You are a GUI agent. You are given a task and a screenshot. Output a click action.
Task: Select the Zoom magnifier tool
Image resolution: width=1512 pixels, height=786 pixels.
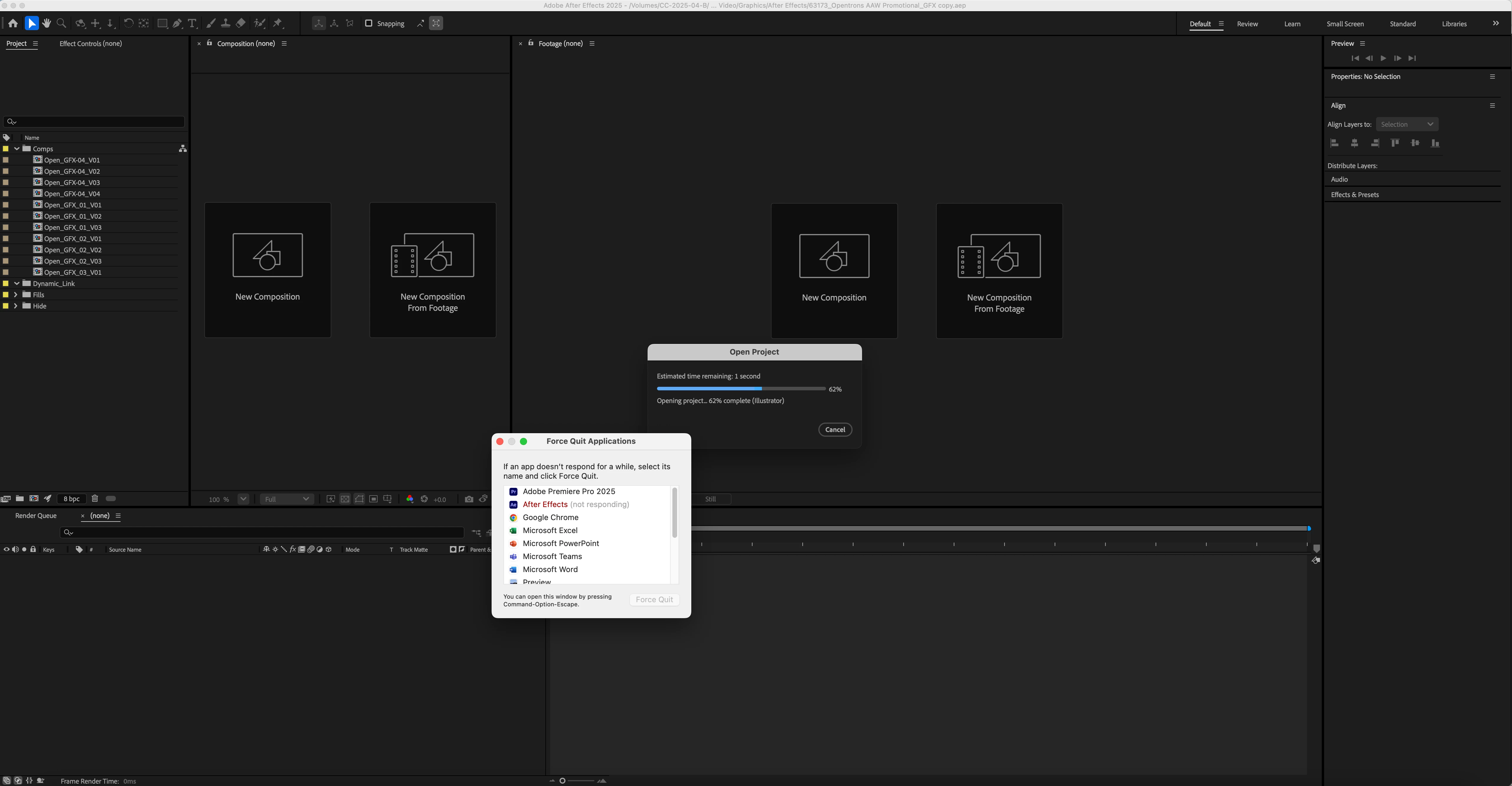pos(61,23)
